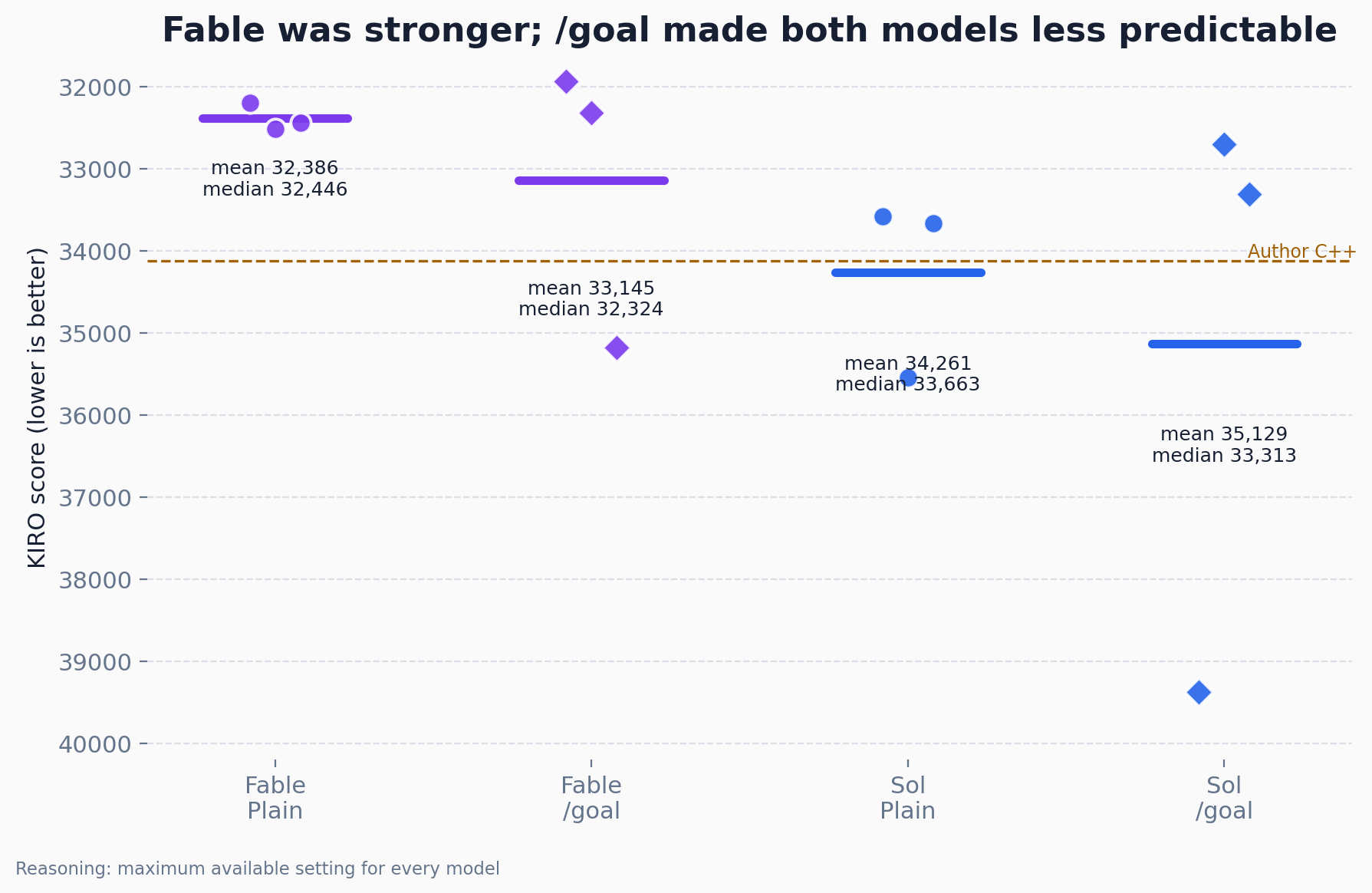Click the KIRO score y-axis title
The image size is (1372, 893).
click(x=37, y=407)
